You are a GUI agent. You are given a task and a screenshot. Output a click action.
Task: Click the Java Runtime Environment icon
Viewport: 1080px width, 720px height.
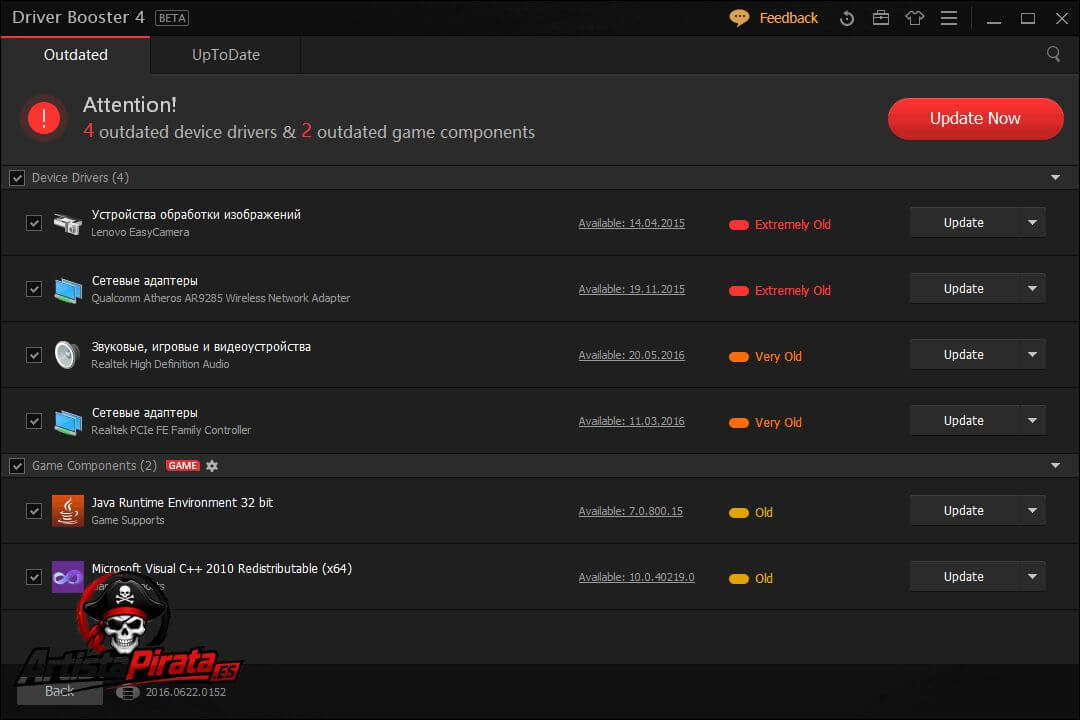pos(68,511)
